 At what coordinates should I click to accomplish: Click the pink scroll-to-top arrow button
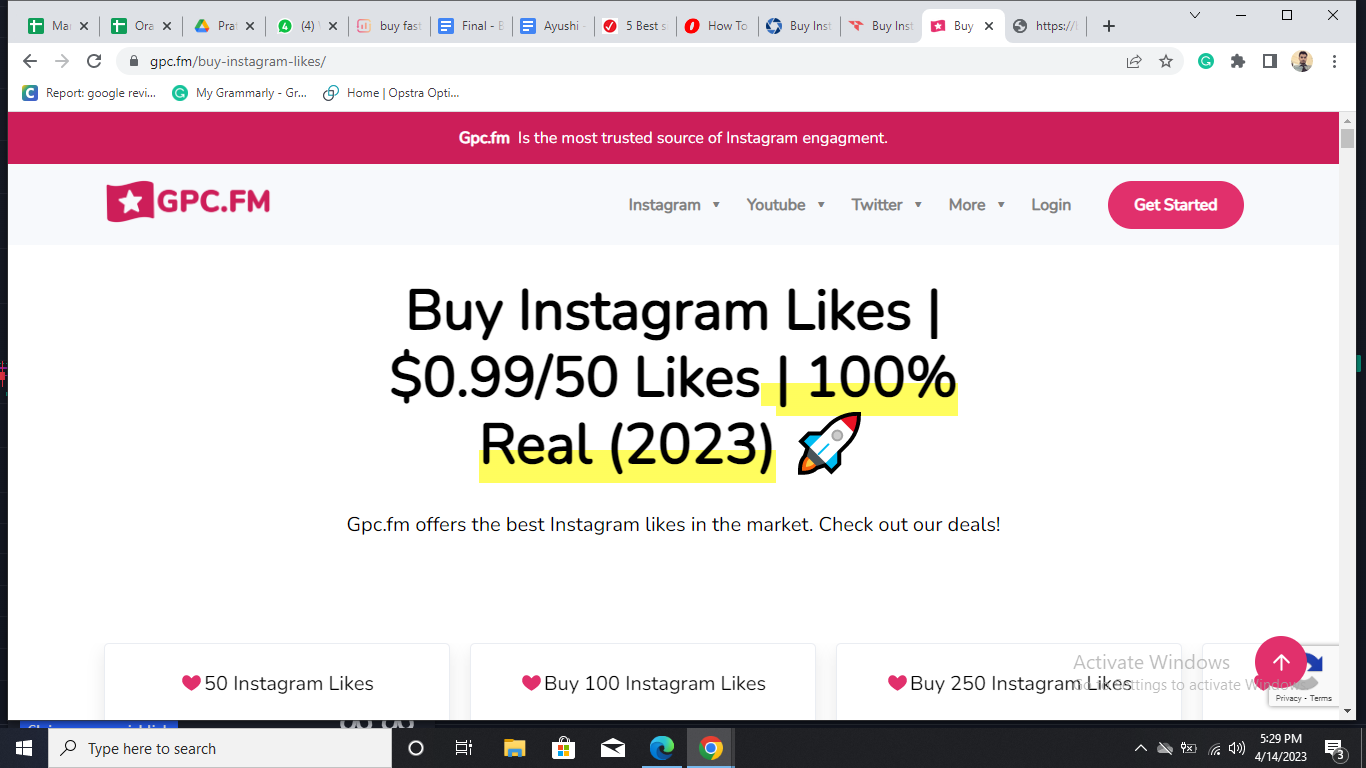[x=1281, y=662]
